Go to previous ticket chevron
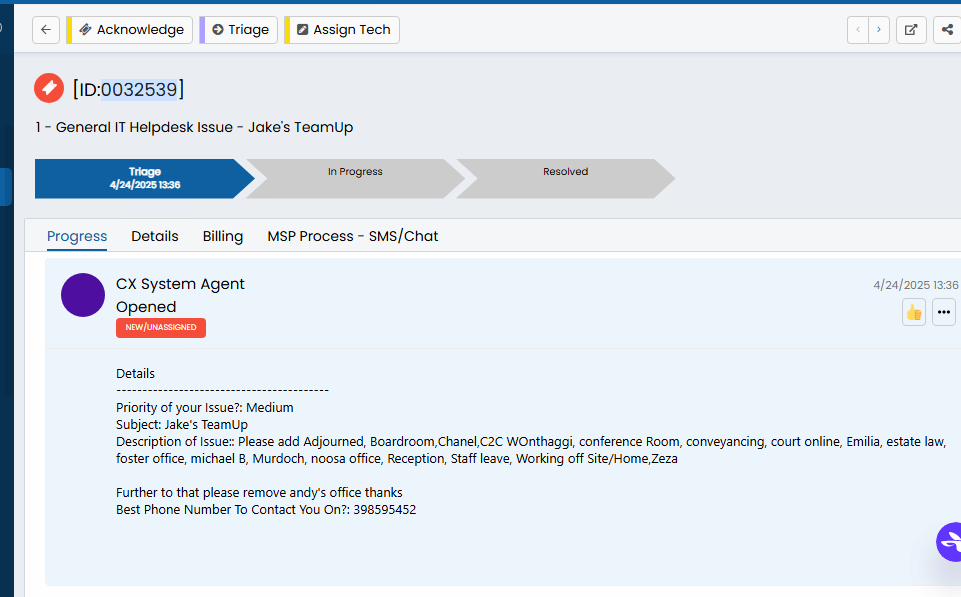 click(858, 30)
